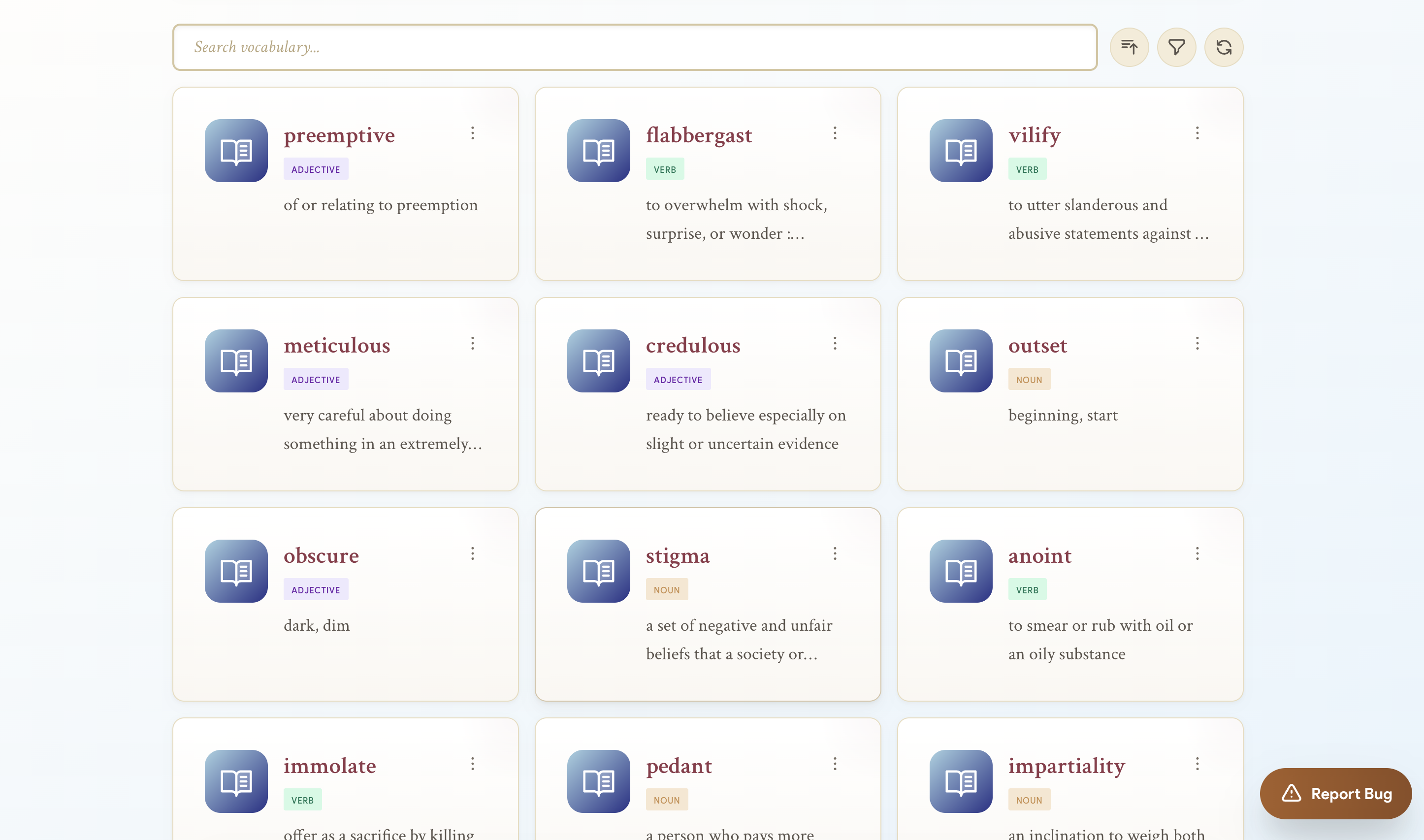Open the options menu on the outset card

pyautogui.click(x=1197, y=343)
